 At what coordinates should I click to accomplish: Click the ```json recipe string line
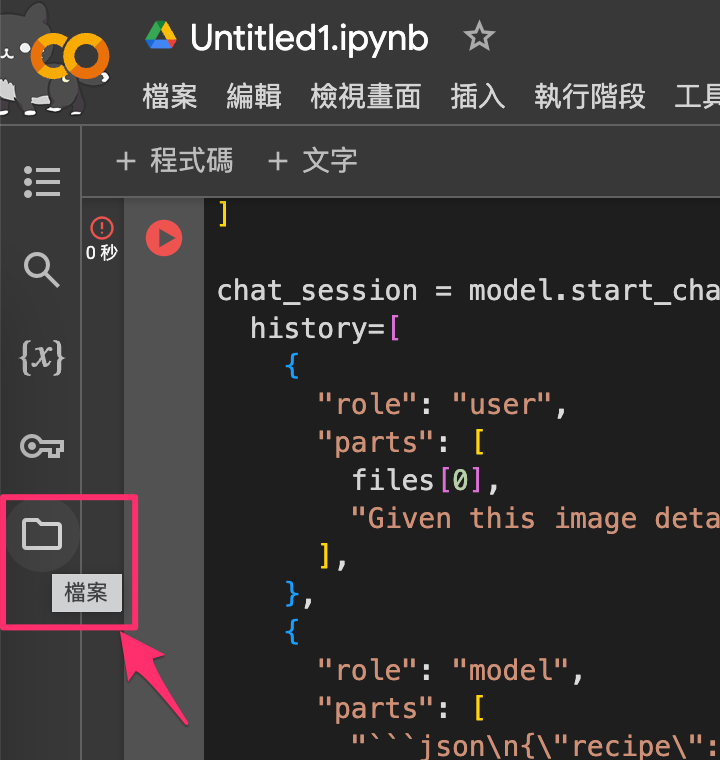[535, 746]
